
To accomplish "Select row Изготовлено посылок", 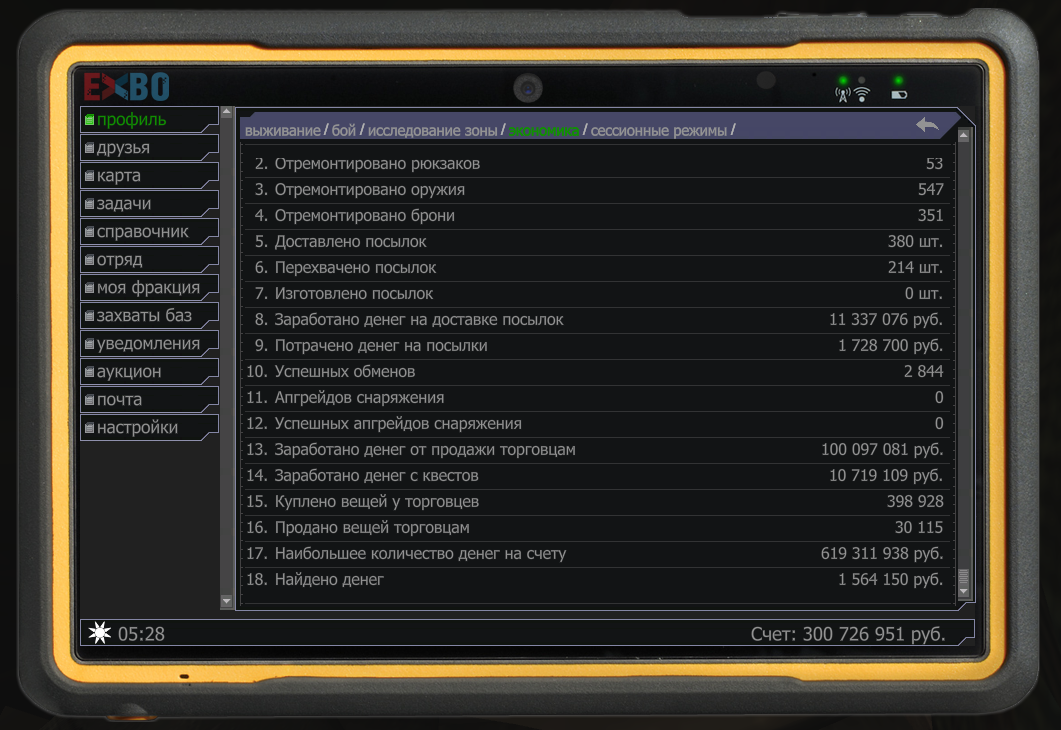I will (596, 294).
